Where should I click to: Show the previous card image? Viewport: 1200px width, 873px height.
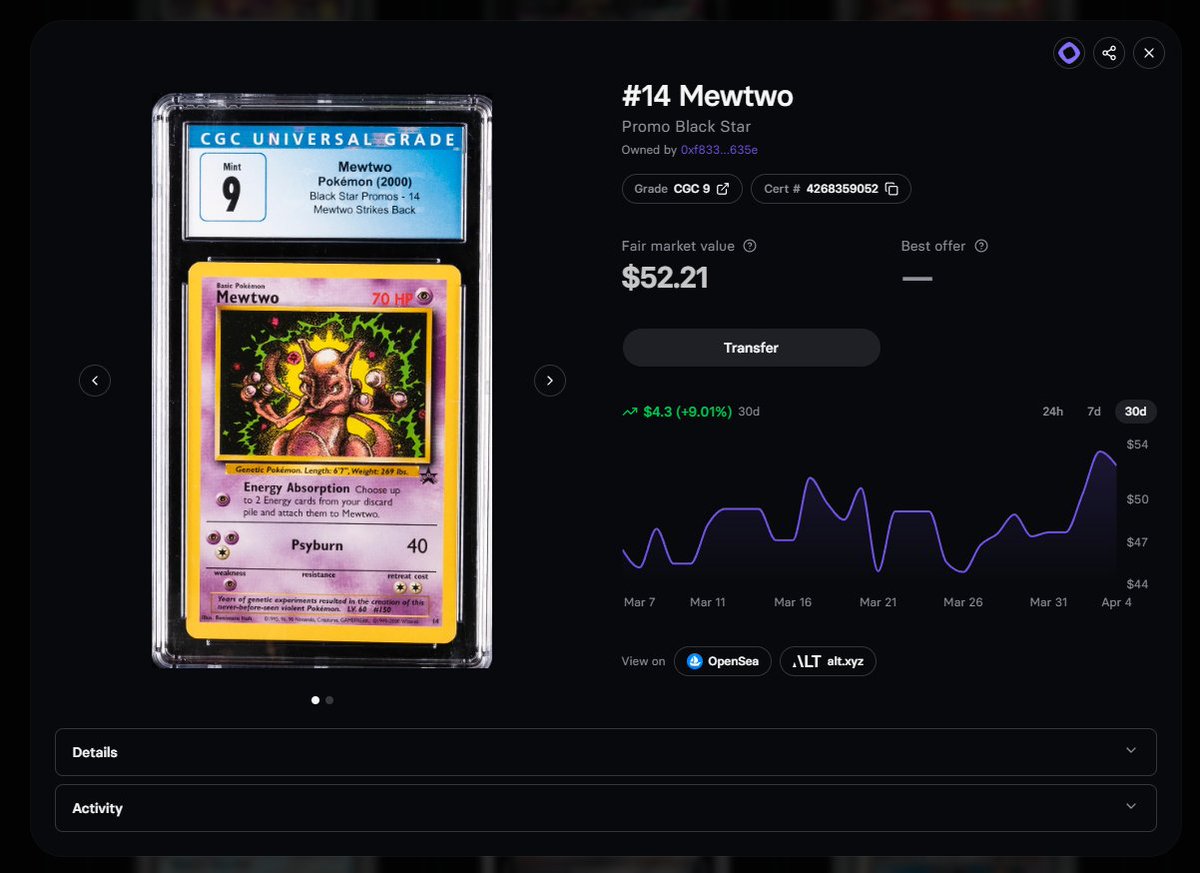95,380
